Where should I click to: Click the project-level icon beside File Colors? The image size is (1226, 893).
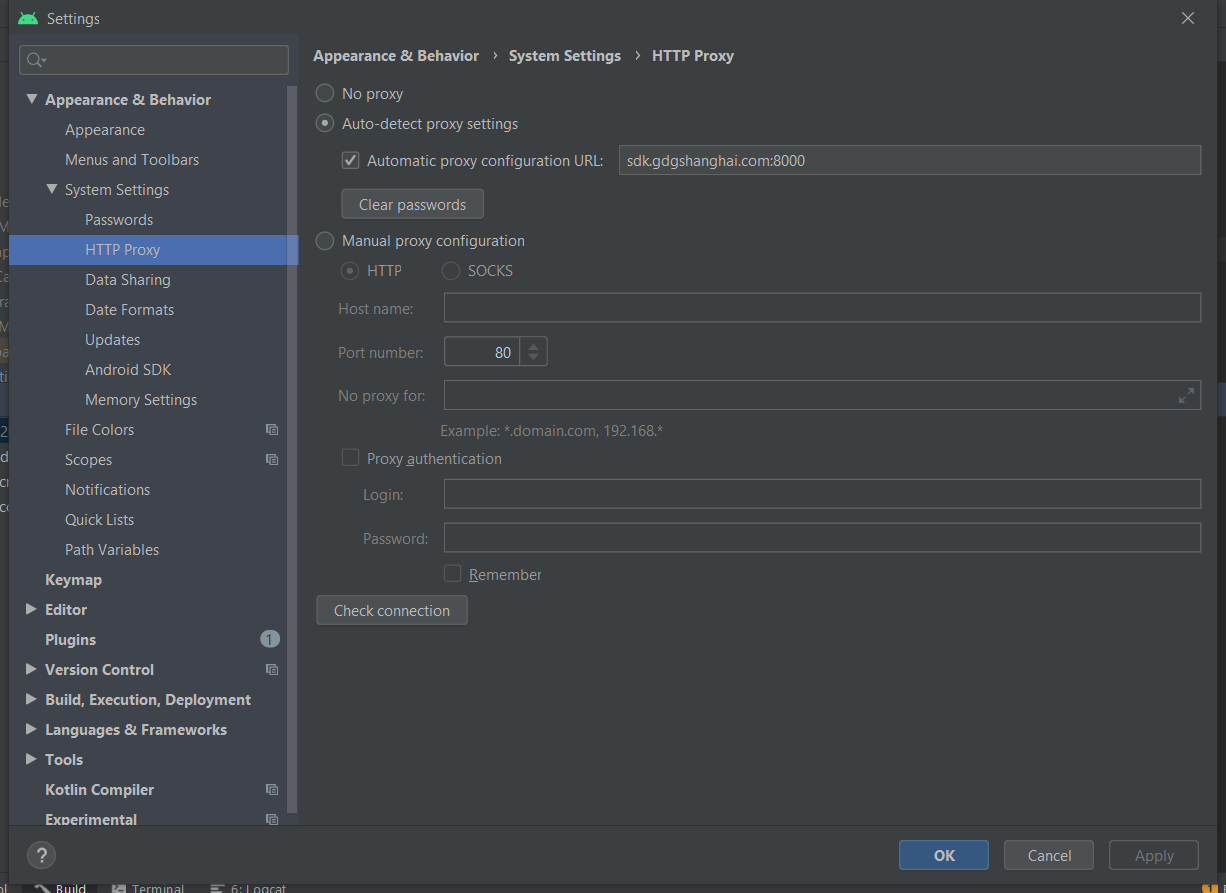[272, 430]
